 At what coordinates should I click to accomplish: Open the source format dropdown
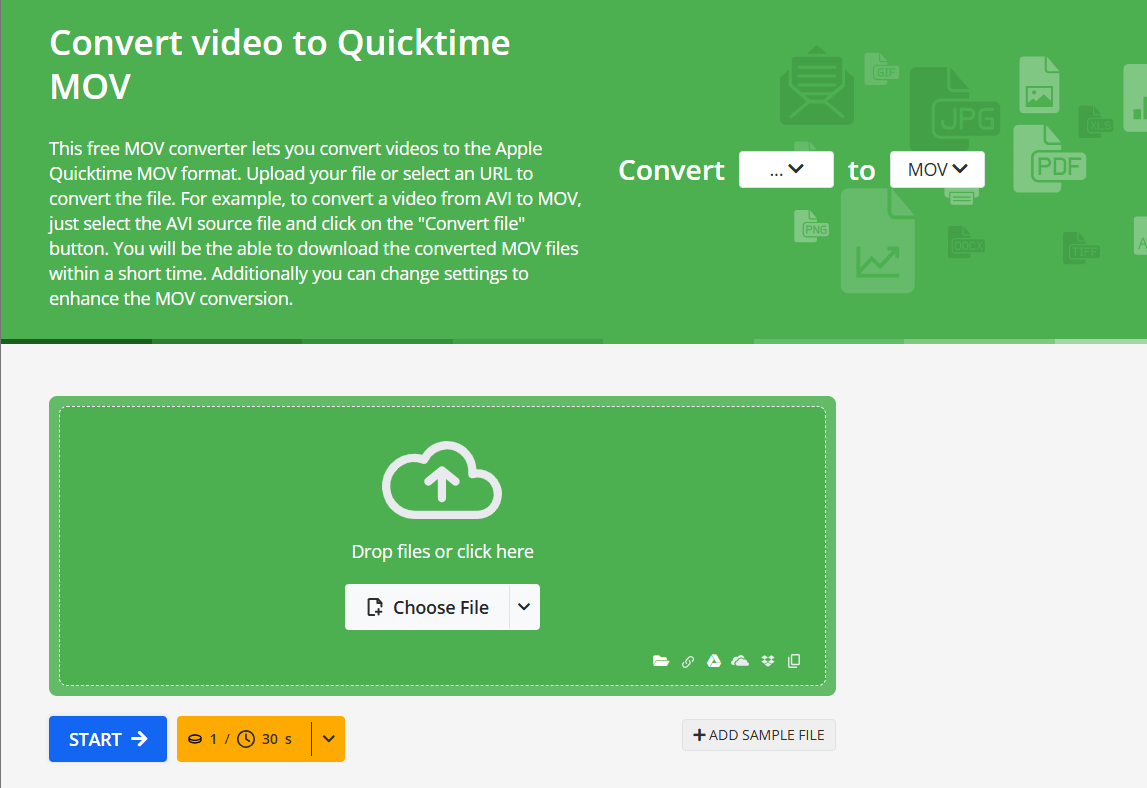(x=786, y=170)
